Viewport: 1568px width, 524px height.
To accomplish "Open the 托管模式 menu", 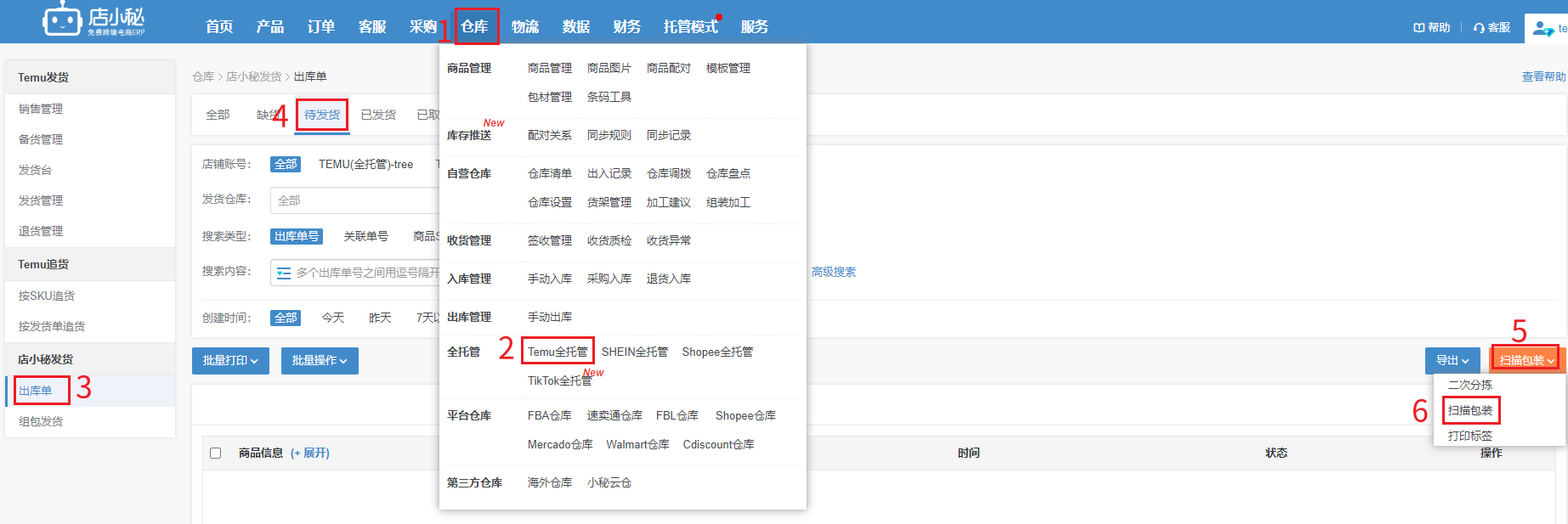I will 691,27.
